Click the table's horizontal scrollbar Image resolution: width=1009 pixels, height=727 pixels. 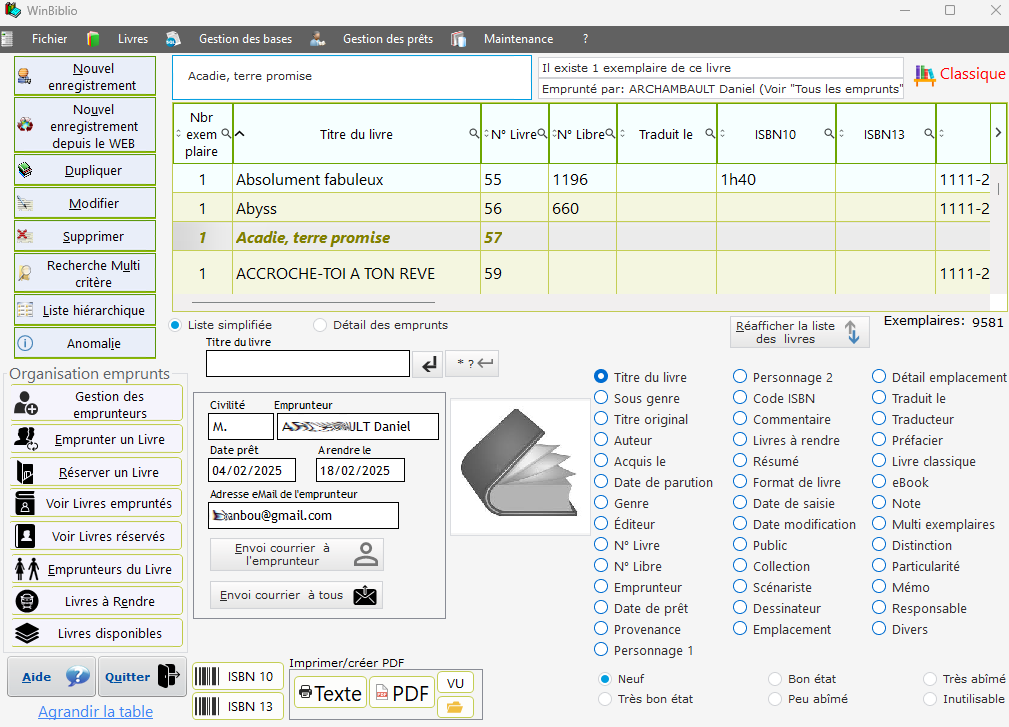(313, 302)
